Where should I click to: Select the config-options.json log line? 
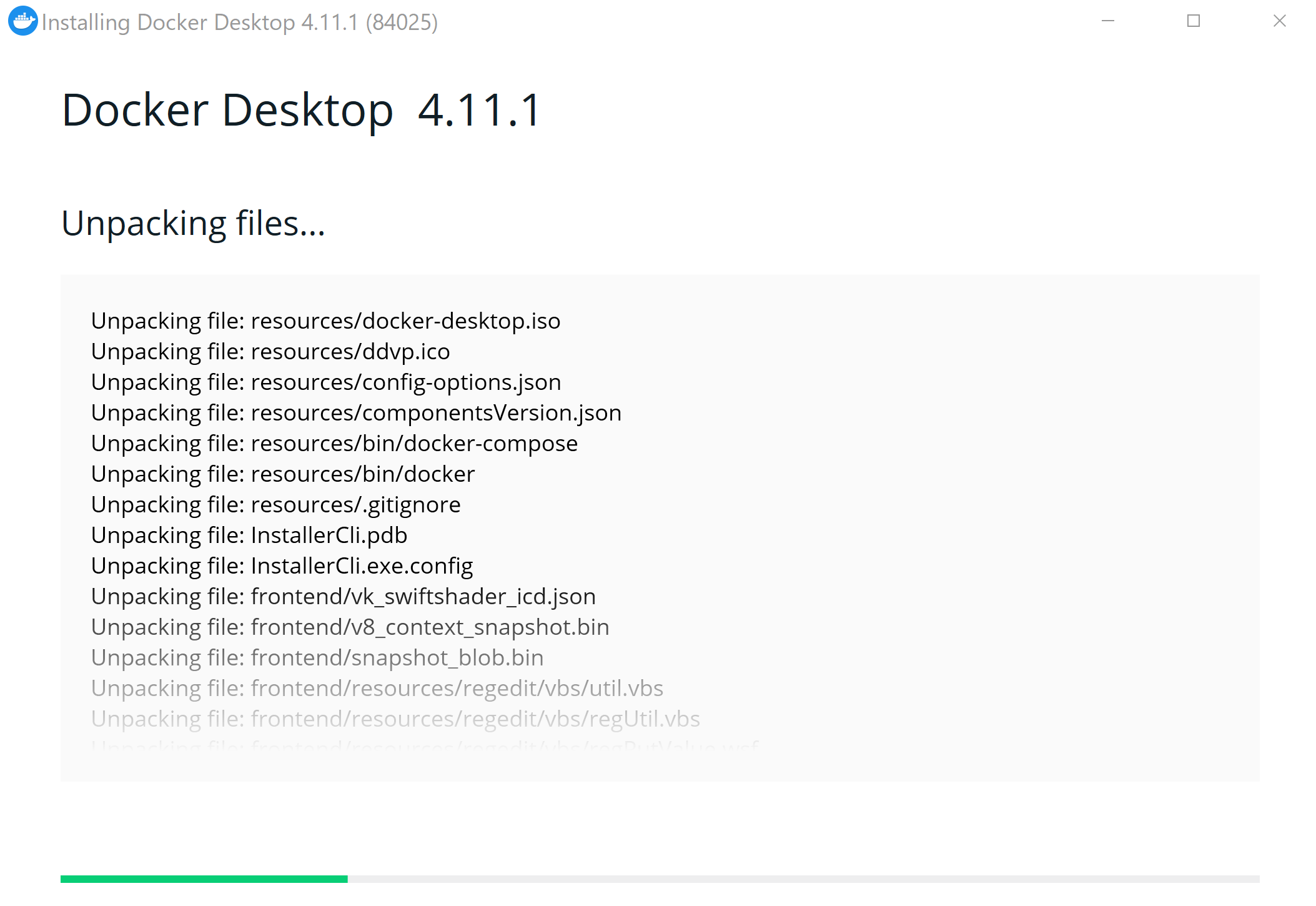coord(326,382)
